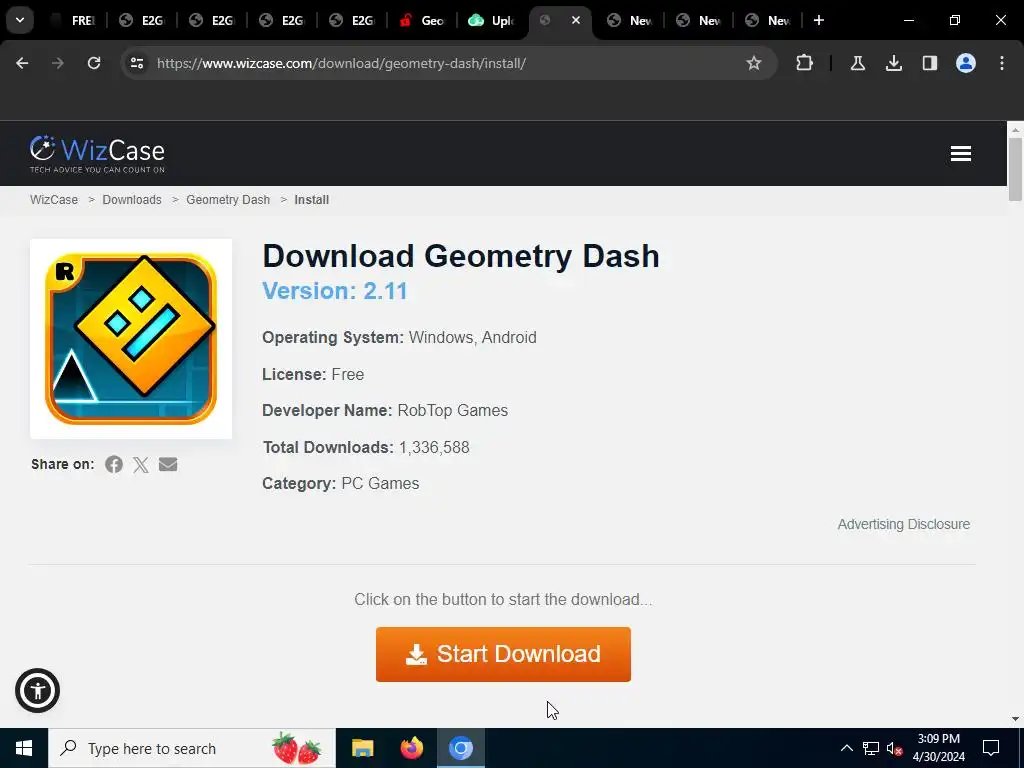
Task: Switch to the Geo tab
Action: tap(422, 21)
